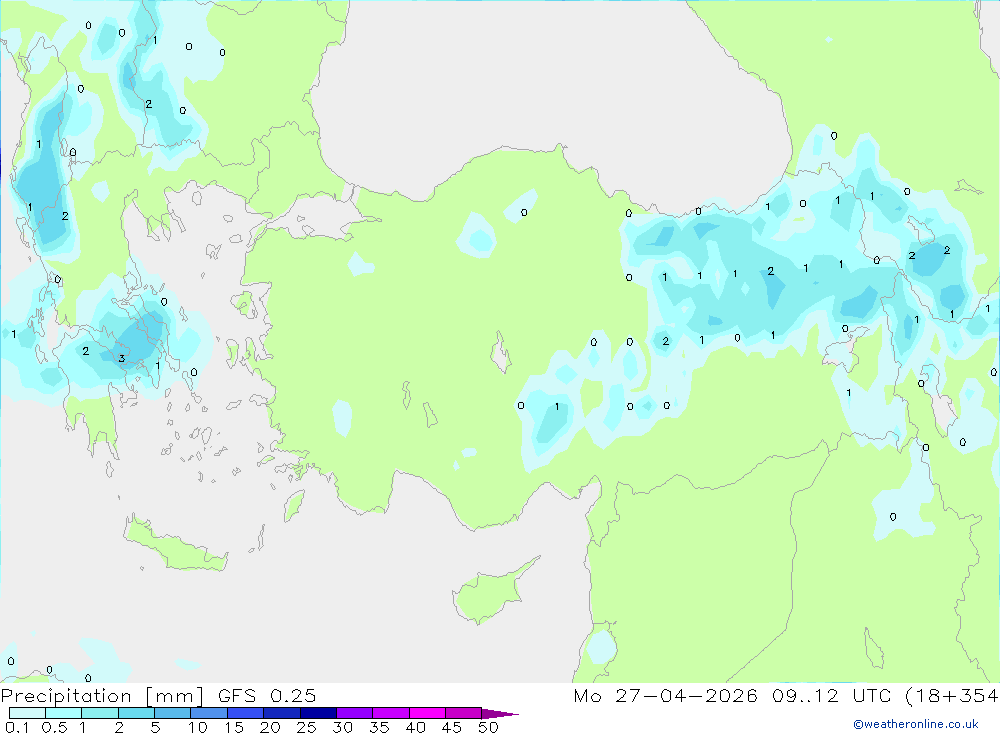
Task: Click the 35–40 mm legend color segment
Action: tap(391, 713)
